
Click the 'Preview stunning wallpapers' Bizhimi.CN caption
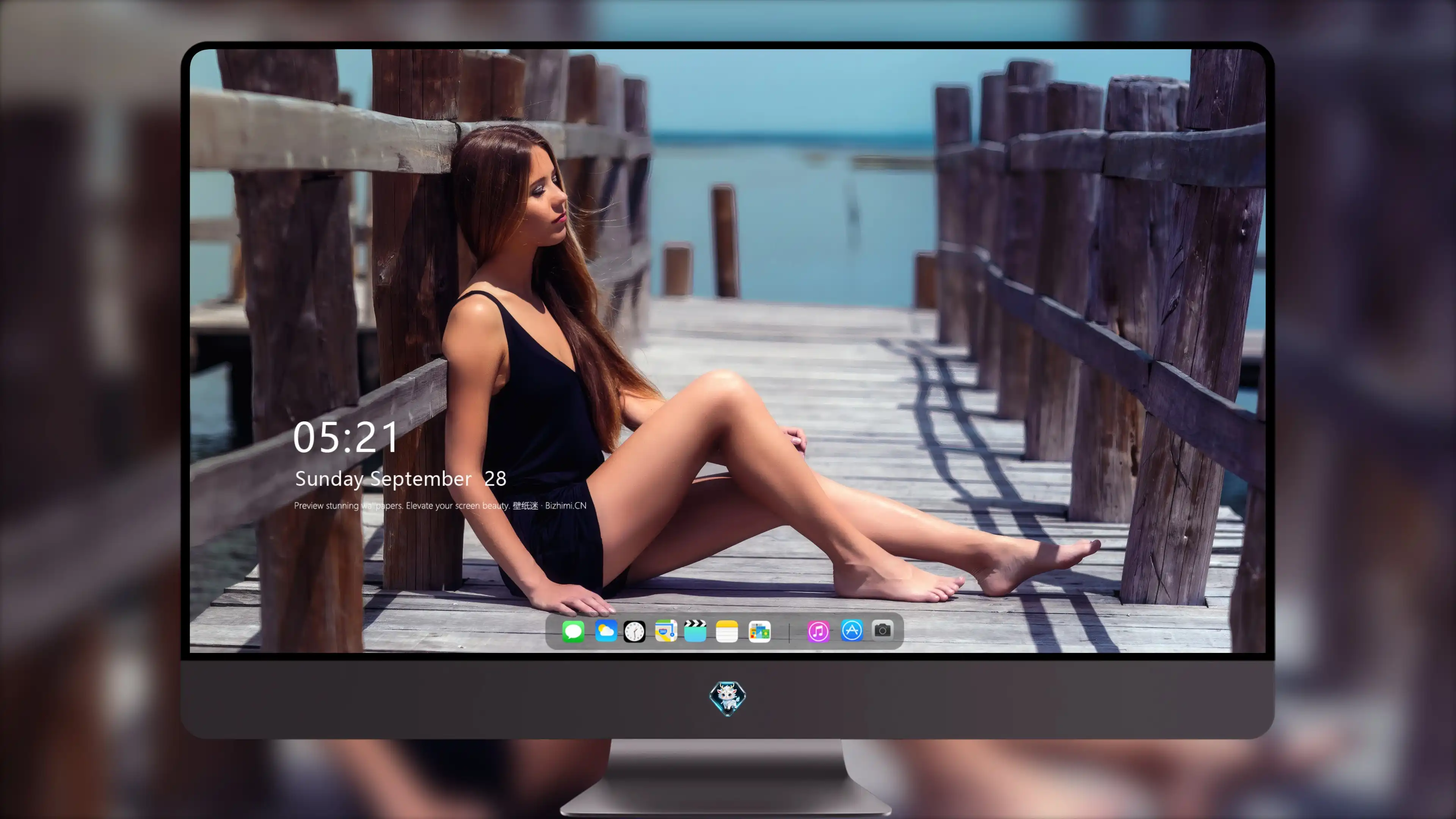pos(440,506)
